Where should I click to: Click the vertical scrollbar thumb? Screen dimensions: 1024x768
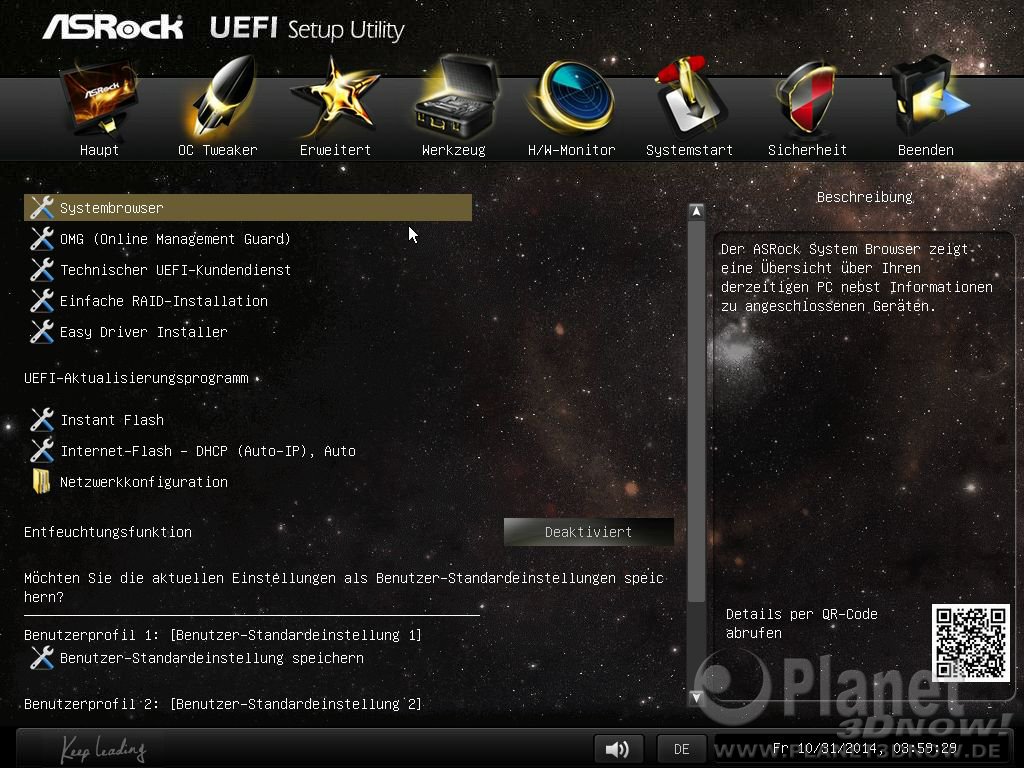pos(696,411)
